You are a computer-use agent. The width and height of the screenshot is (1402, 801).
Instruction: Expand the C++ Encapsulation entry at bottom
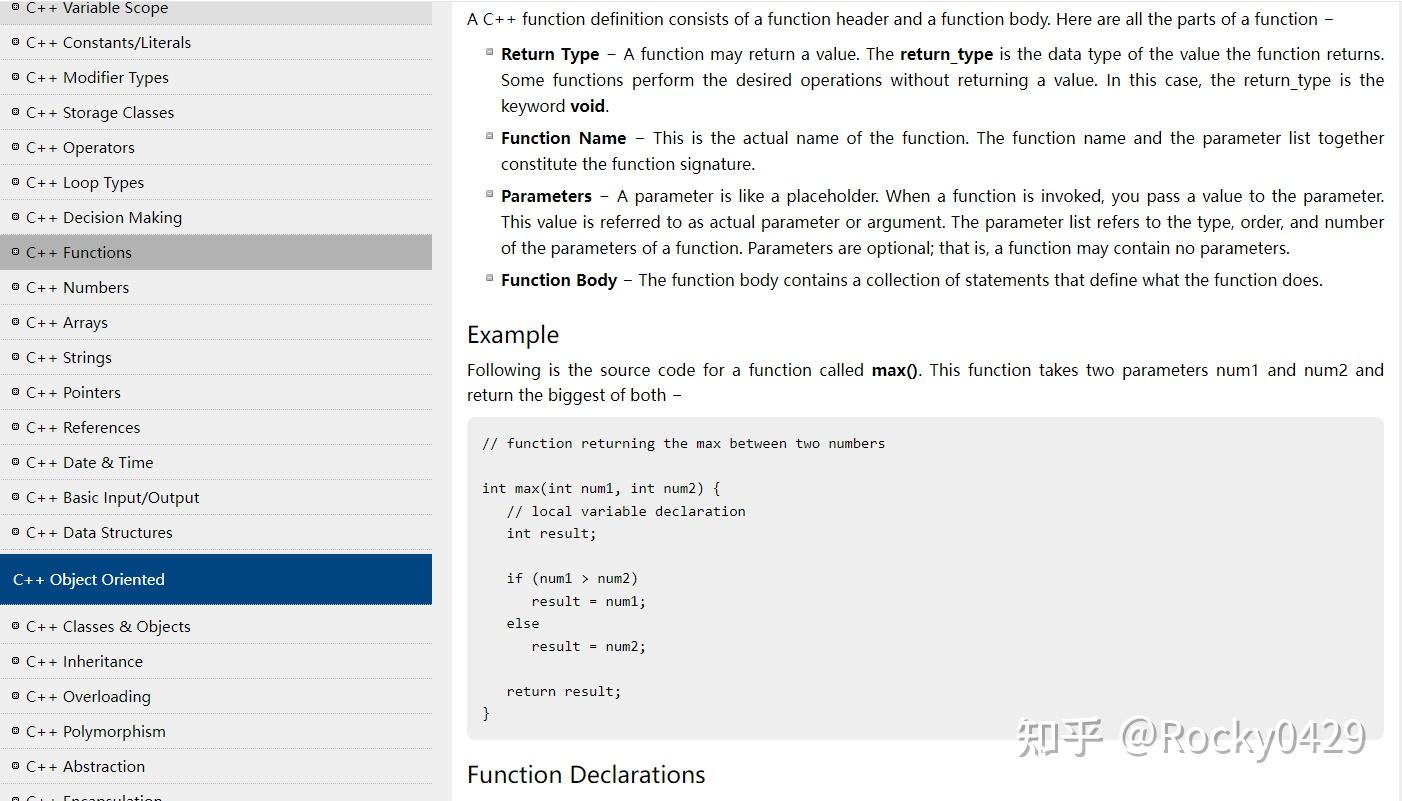click(x=95, y=796)
